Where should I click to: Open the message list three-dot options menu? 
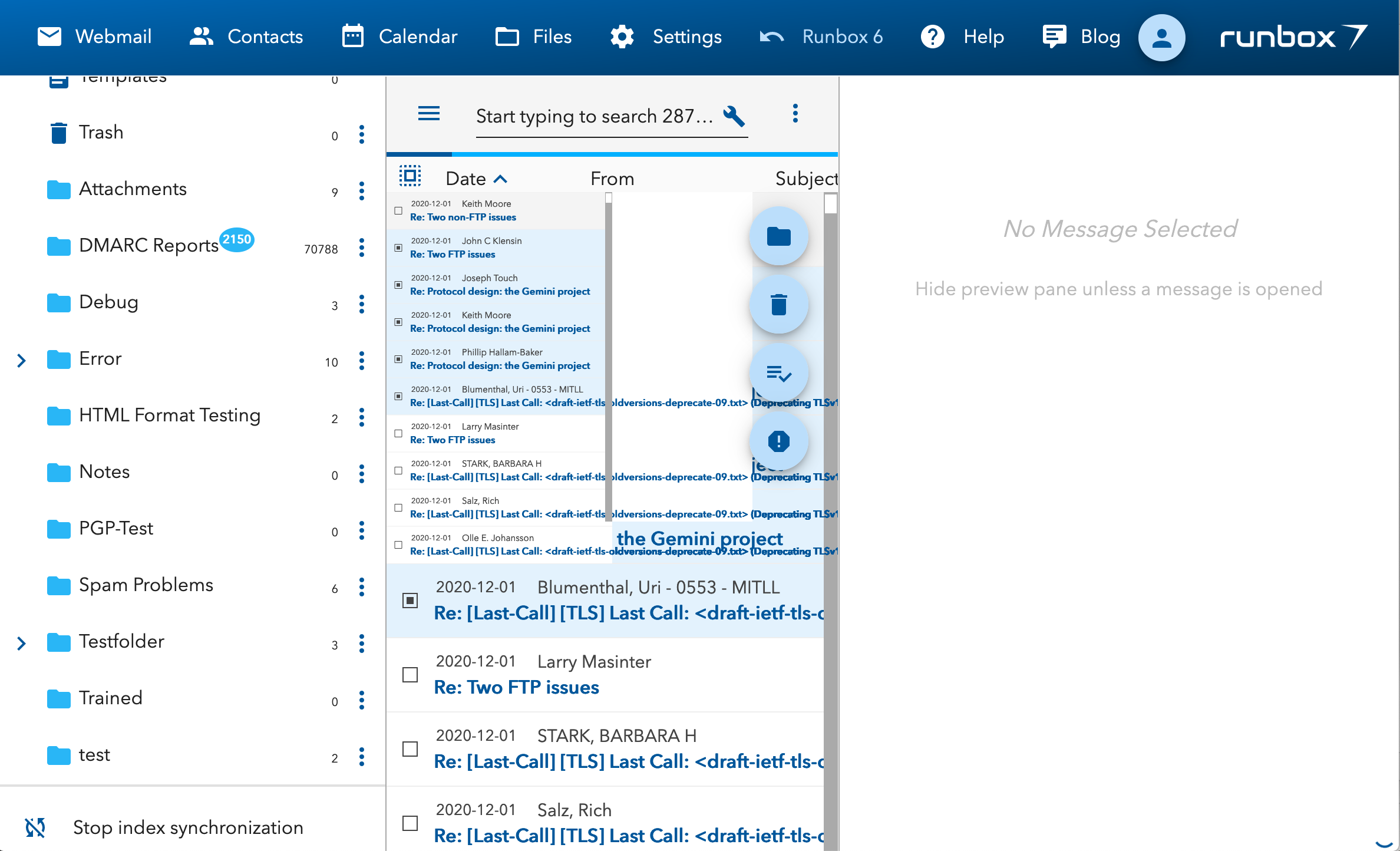coord(795,113)
